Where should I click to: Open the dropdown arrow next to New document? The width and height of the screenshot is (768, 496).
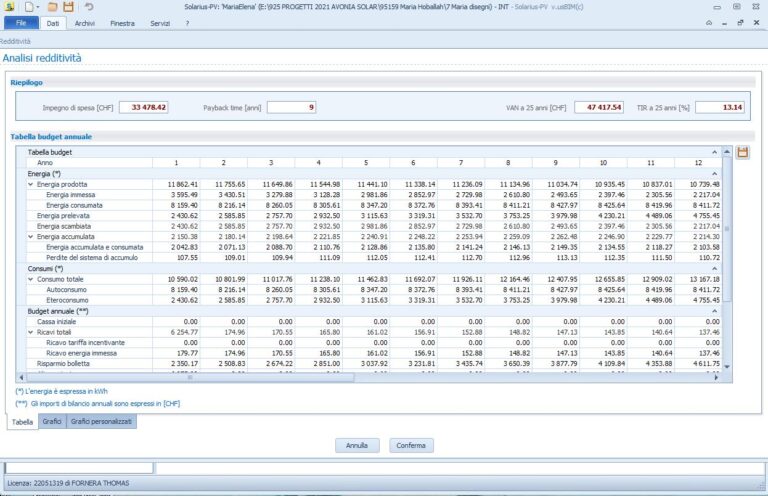pyautogui.click(x=38, y=7)
